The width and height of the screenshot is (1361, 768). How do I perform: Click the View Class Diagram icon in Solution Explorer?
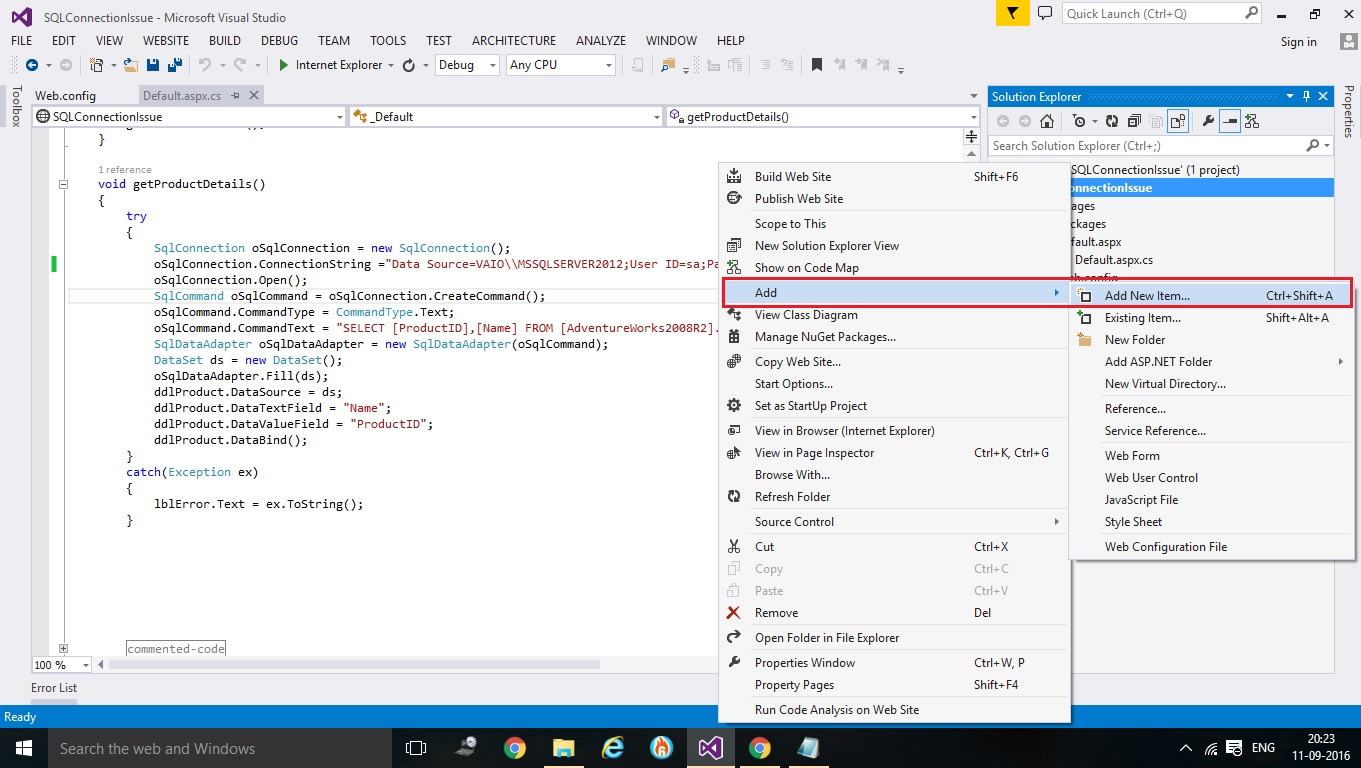(x=1252, y=121)
